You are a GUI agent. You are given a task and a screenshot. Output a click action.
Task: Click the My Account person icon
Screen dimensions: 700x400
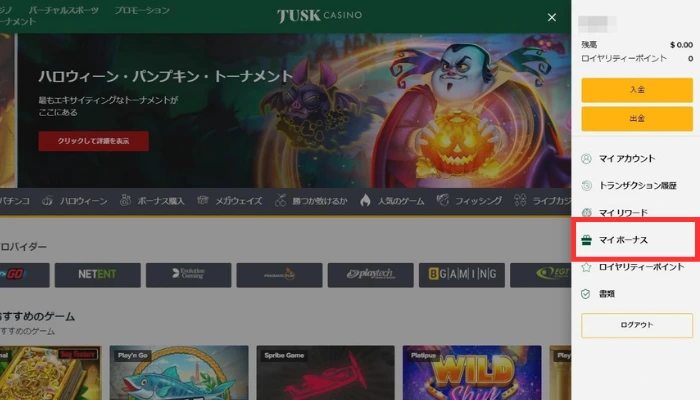pos(587,158)
